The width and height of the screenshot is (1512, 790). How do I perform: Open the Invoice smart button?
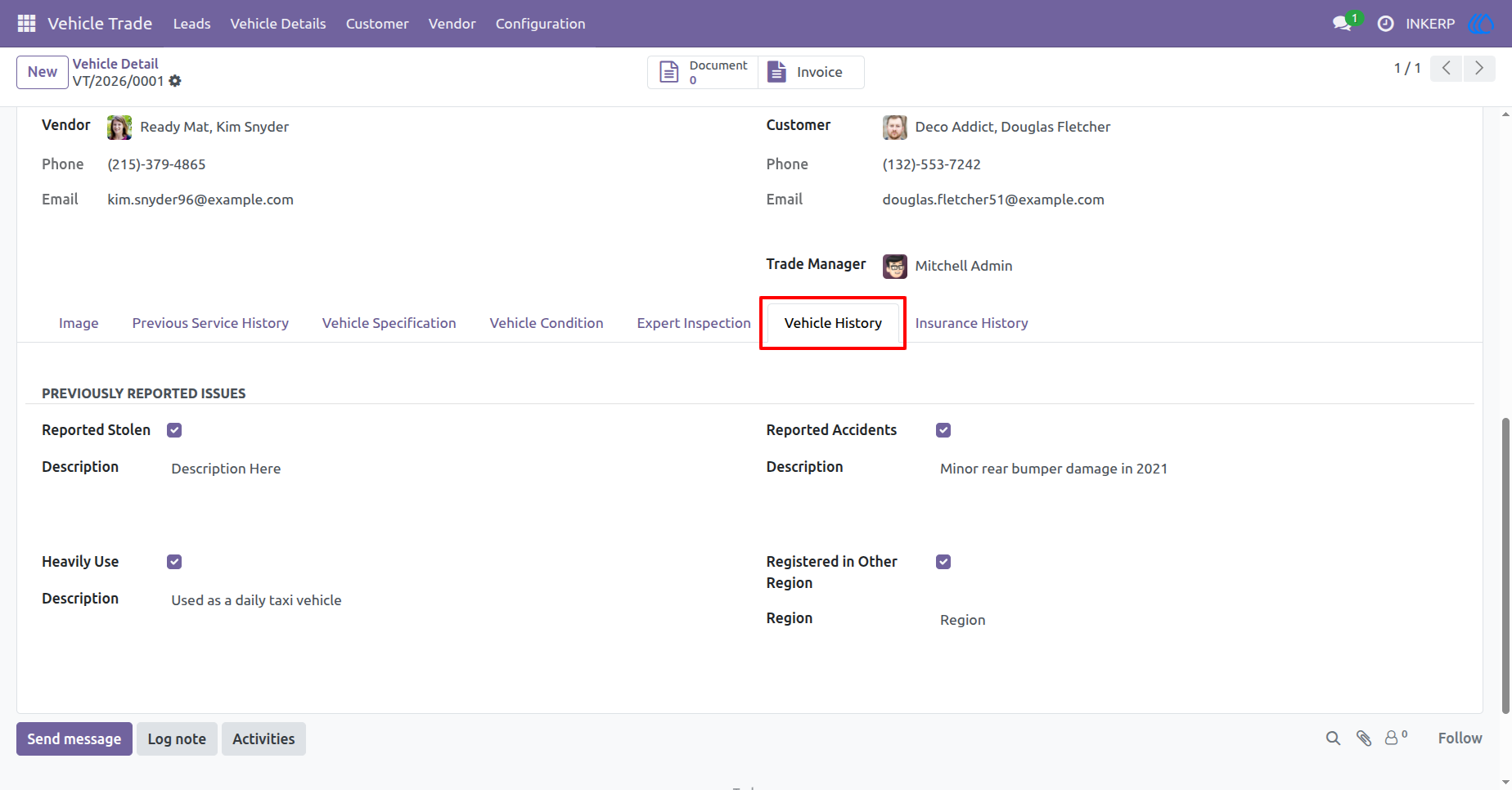[811, 72]
